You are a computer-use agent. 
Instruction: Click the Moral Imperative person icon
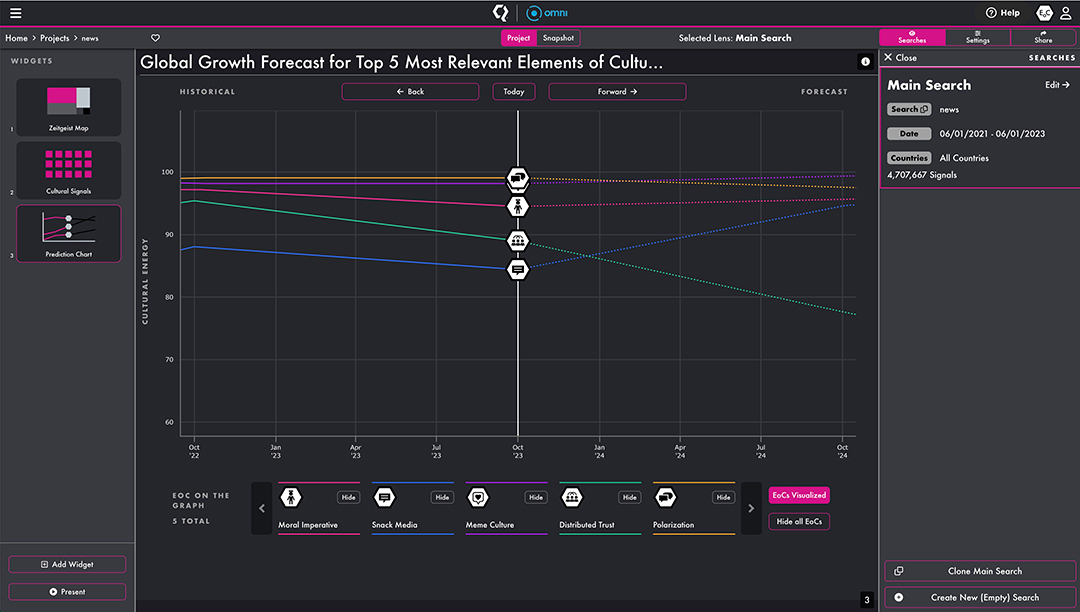point(291,497)
